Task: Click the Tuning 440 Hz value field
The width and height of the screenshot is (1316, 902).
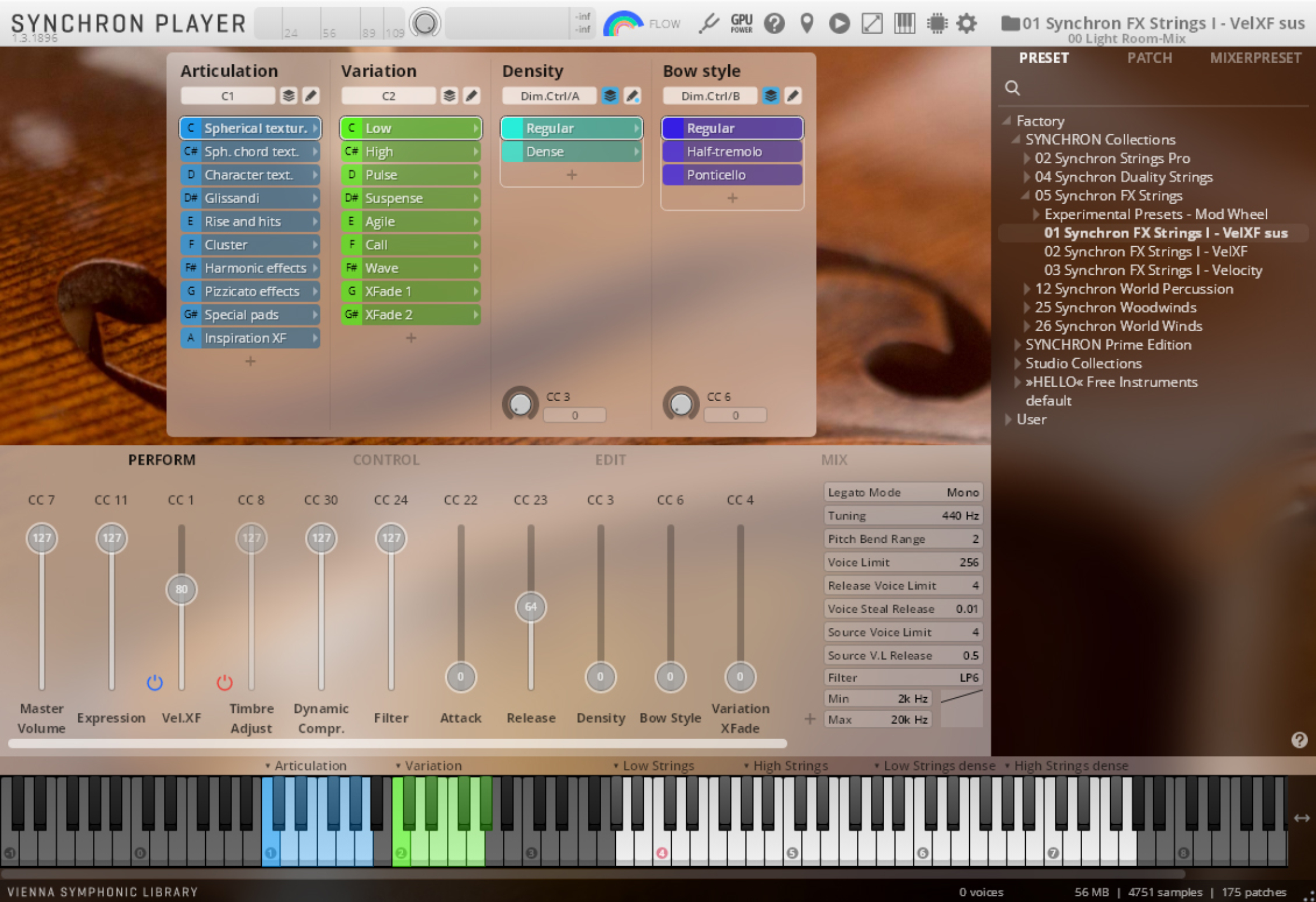Action: pos(903,515)
